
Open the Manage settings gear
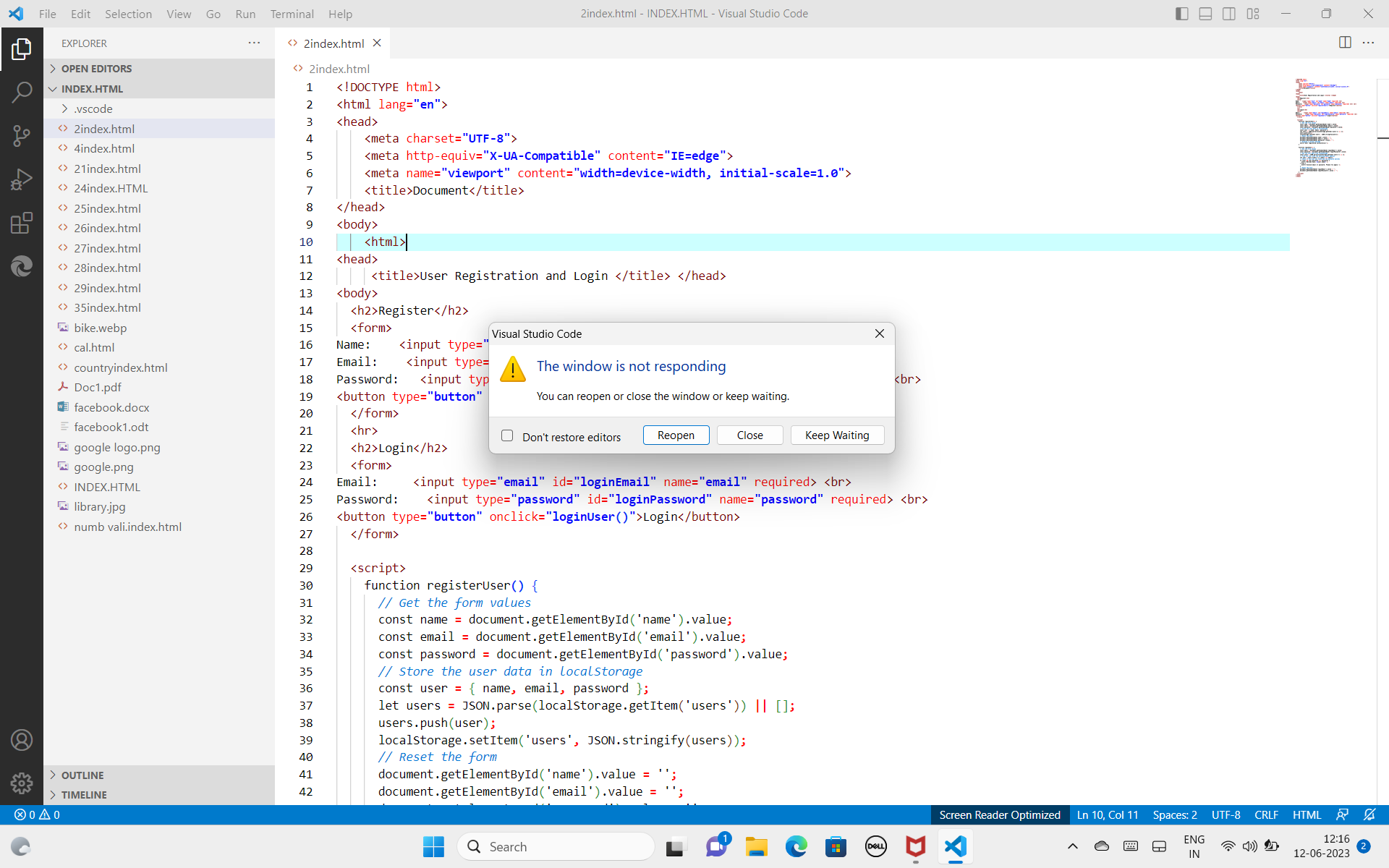pyautogui.click(x=22, y=783)
